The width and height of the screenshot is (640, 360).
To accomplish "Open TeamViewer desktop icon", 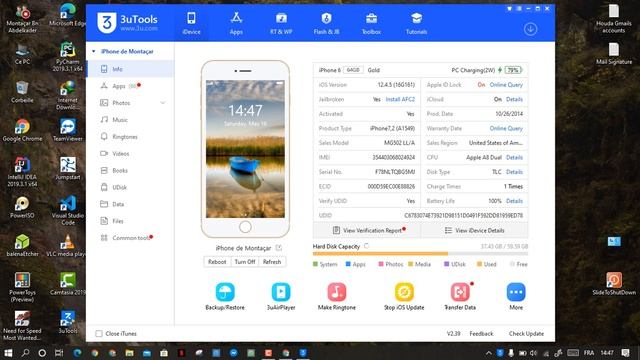I will pyautogui.click(x=67, y=130).
